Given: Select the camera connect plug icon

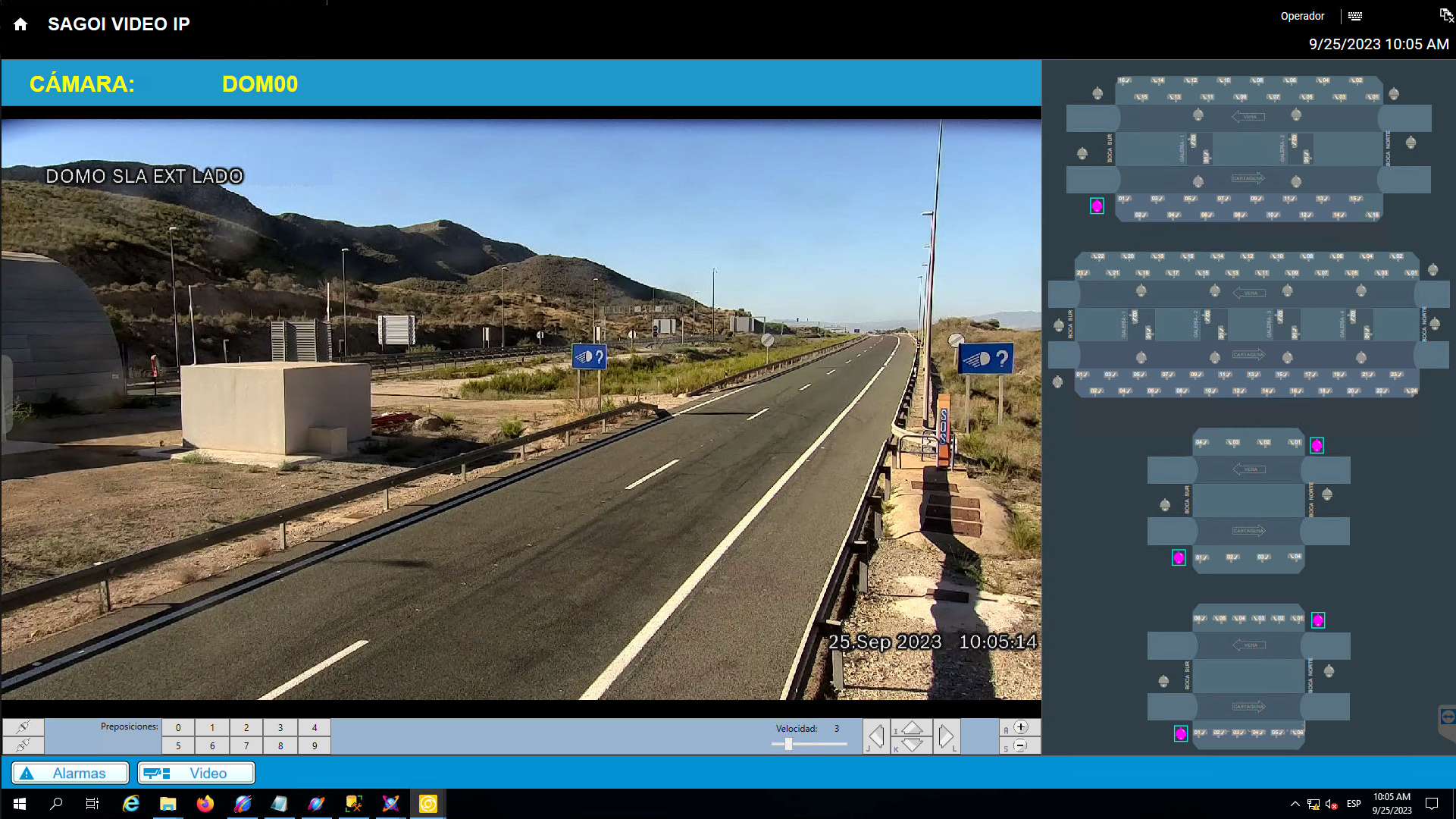Looking at the screenshot, I should pos(23,727).
